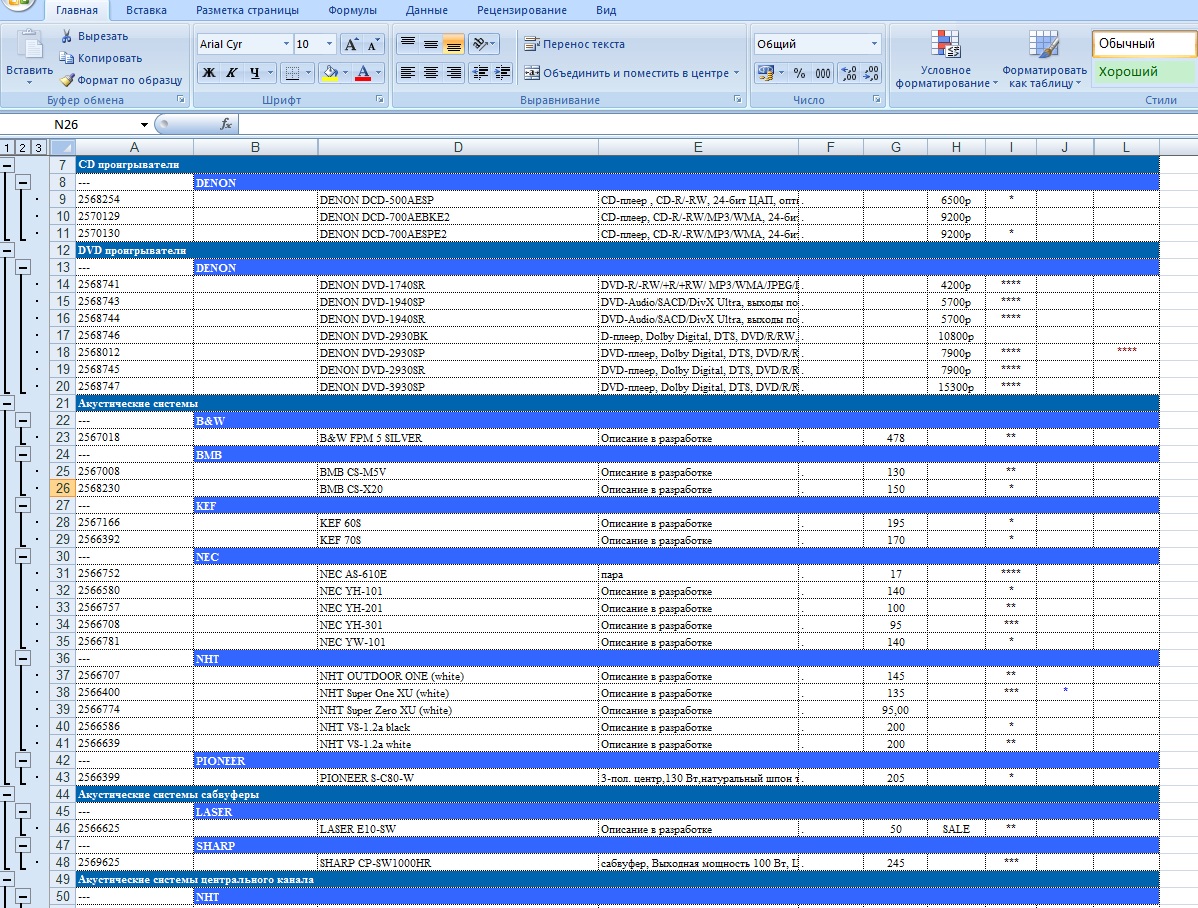The image size is (1198, 908).
Task: Click the Name Box showing N26
Action: click(x=75, y=125)
